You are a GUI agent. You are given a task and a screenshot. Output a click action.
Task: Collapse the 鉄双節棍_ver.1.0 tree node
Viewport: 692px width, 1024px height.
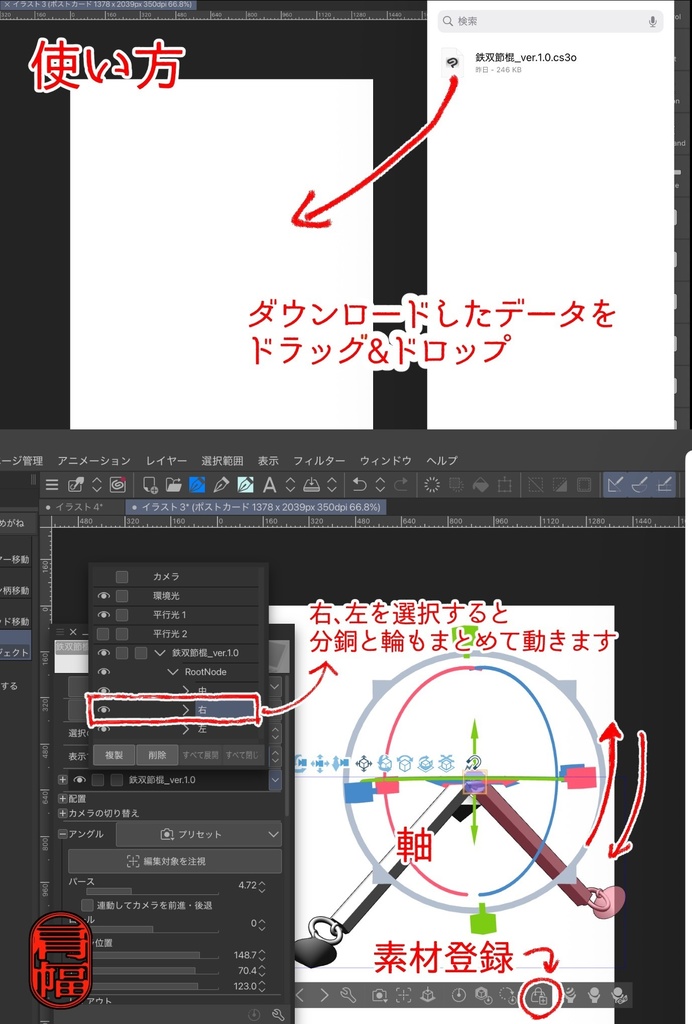coord(159,653)
